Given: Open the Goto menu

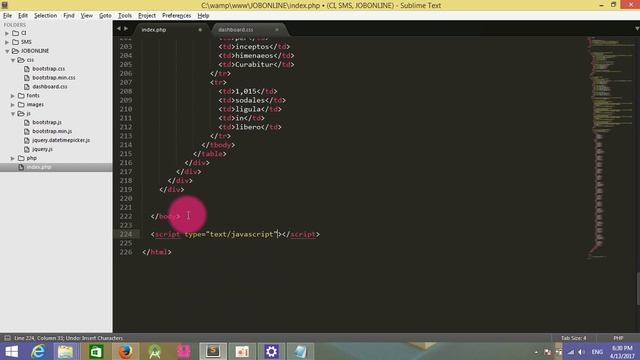Looking at the screenshot, I should coord(105,16).
